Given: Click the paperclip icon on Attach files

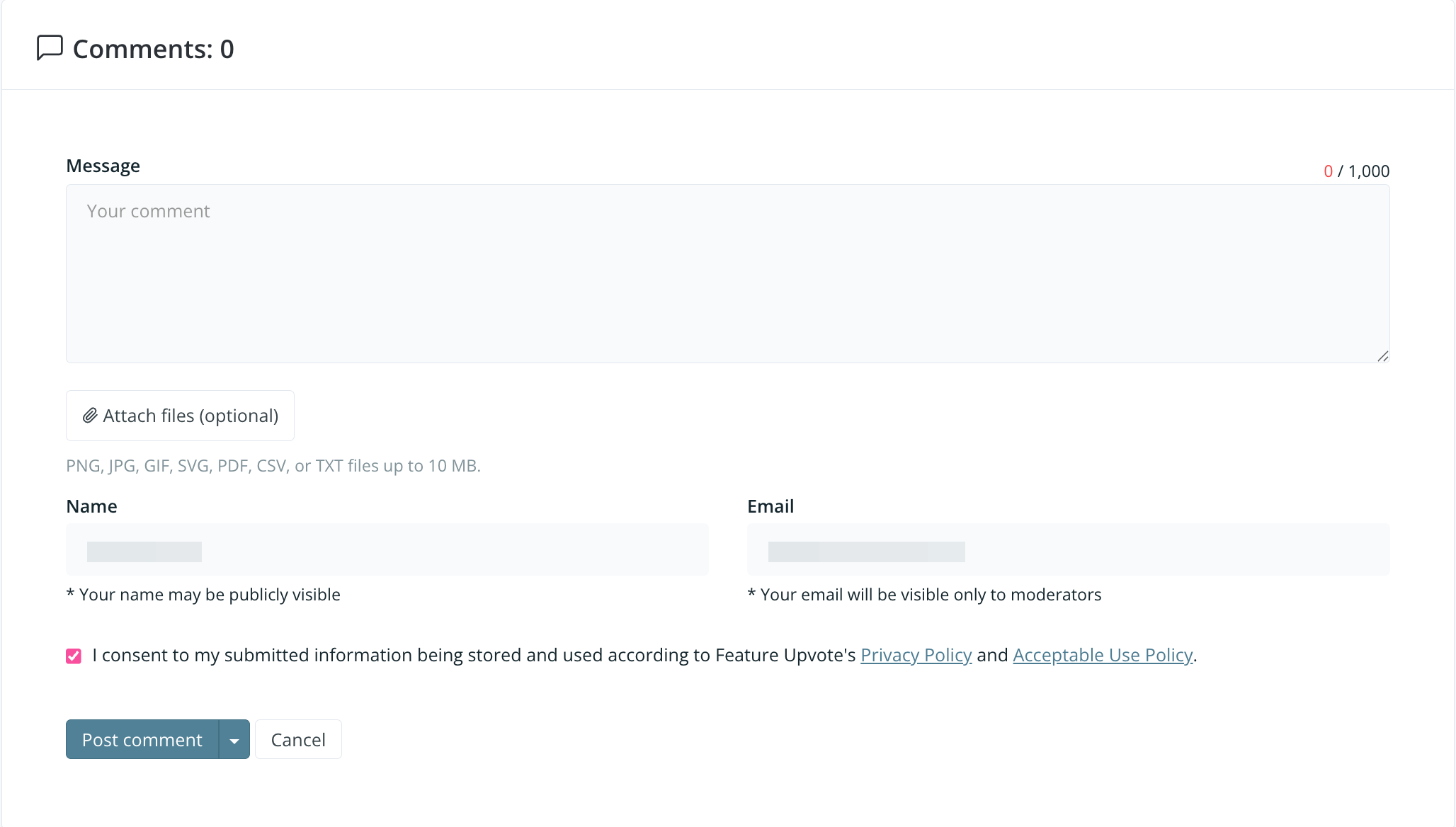Looking at the screenshot, I should tap(90, 416).
